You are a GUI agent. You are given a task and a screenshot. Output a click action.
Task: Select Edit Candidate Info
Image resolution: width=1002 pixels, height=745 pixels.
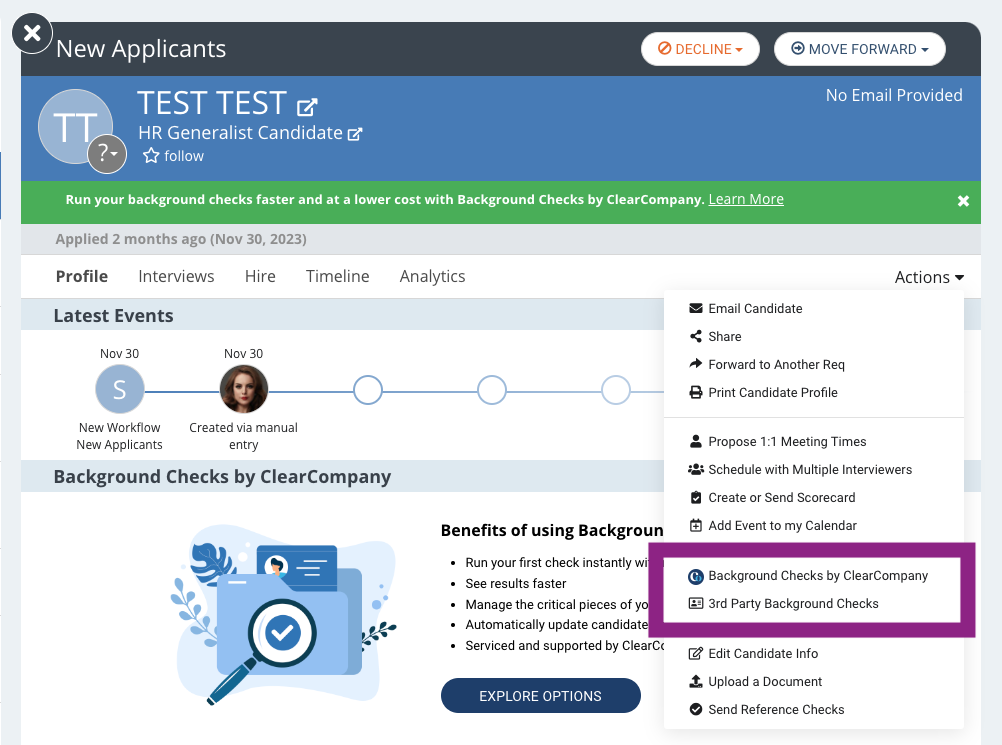pos(813,654)
